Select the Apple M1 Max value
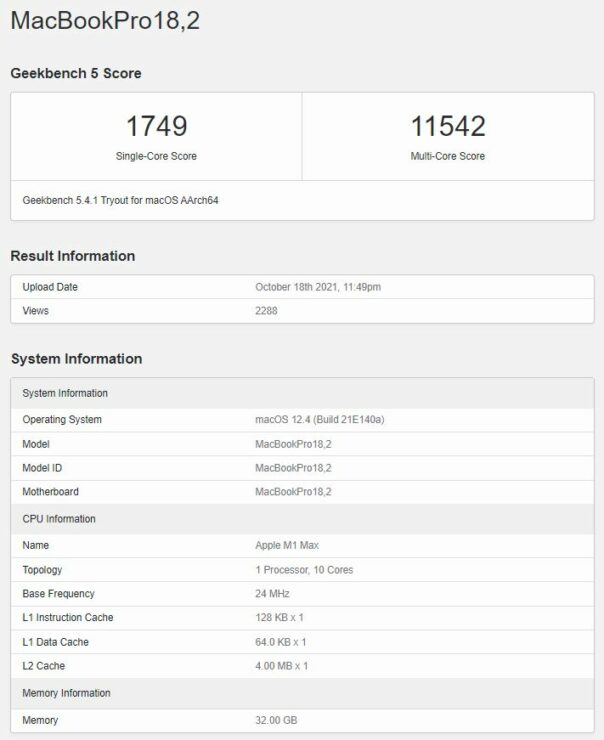The image size is (604, 740). pos(287,545)
